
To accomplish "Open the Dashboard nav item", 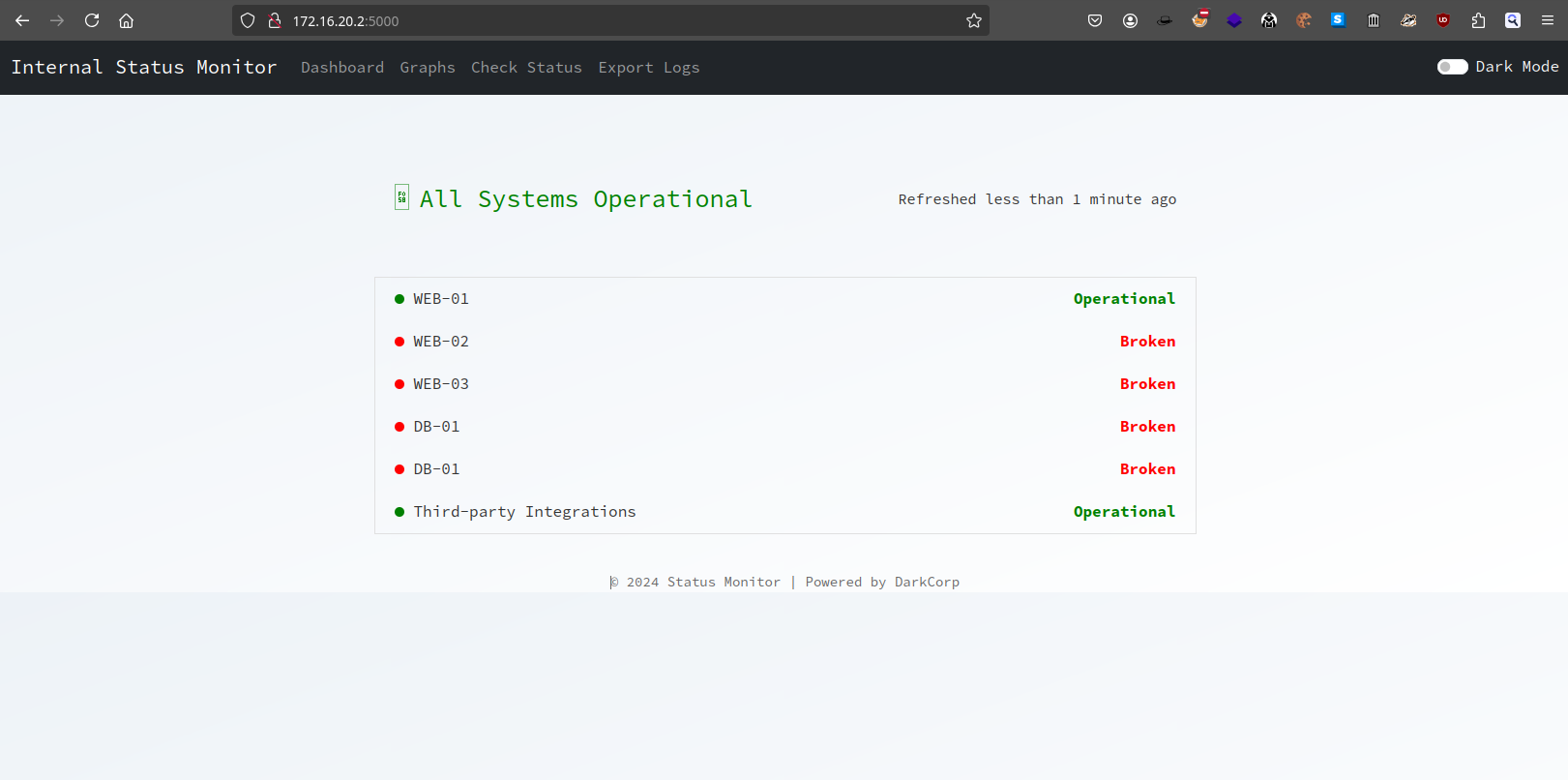I will (x=342, y=68).
